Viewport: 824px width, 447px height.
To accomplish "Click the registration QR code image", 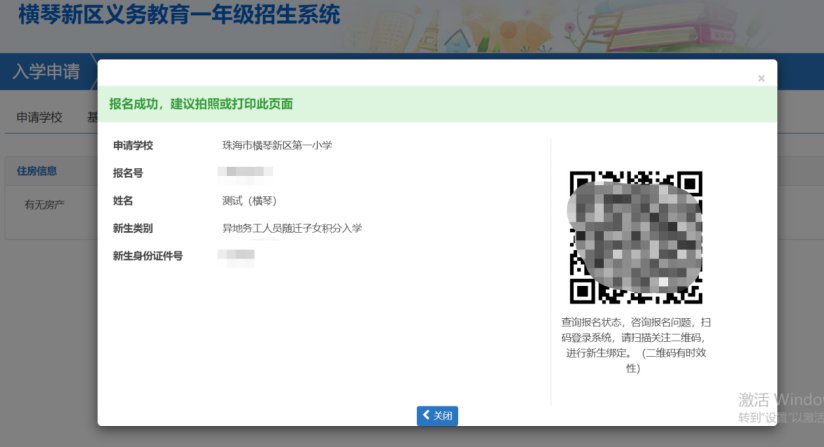I will coord(636,237).
